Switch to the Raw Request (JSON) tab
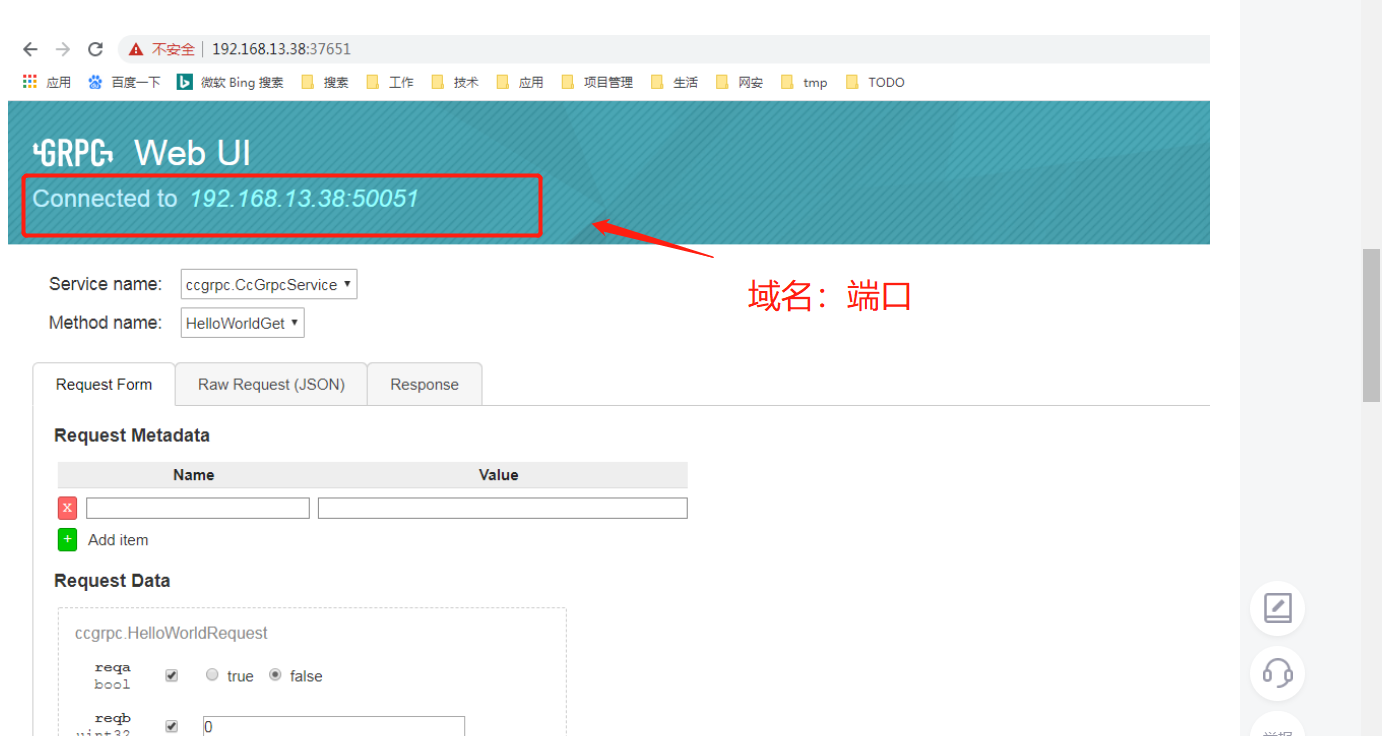 pyautogui.click(x=270, y=384)
